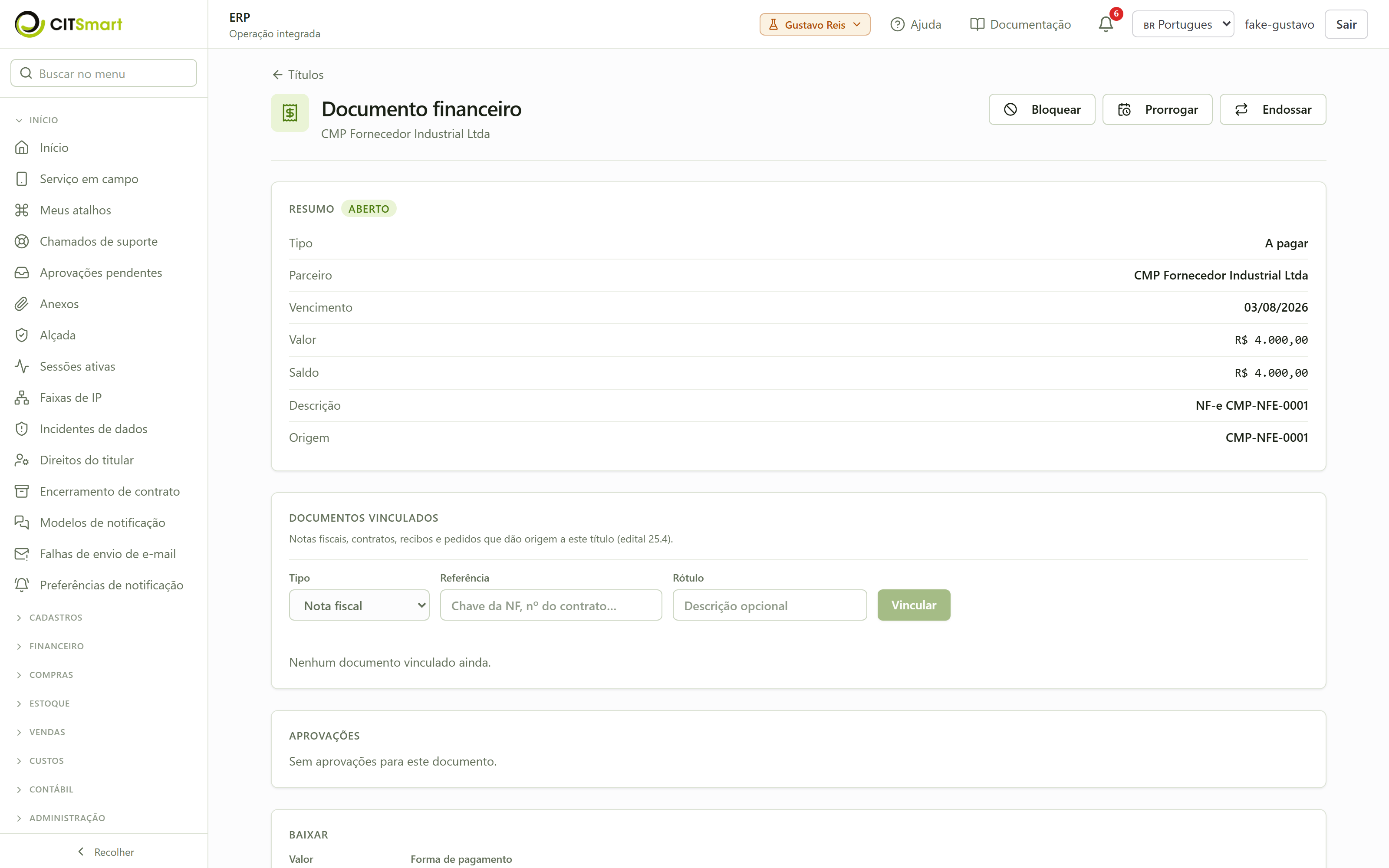The image size is (1389, 868).
Task: Expand the FINANCEIRO menu section
Action: click(x=50, y=646)
